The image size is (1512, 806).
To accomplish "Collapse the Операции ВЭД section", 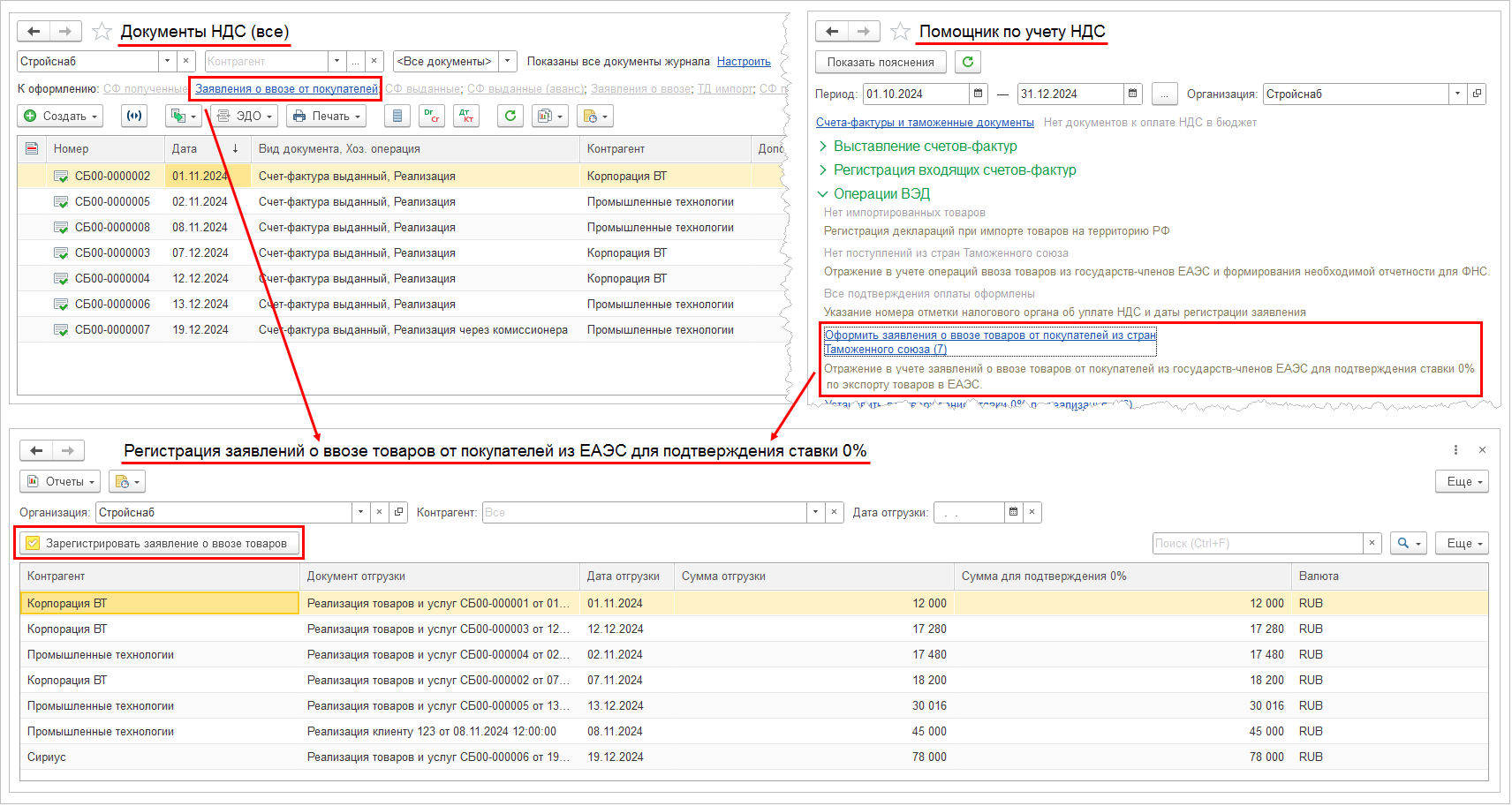I will [881, 194].
